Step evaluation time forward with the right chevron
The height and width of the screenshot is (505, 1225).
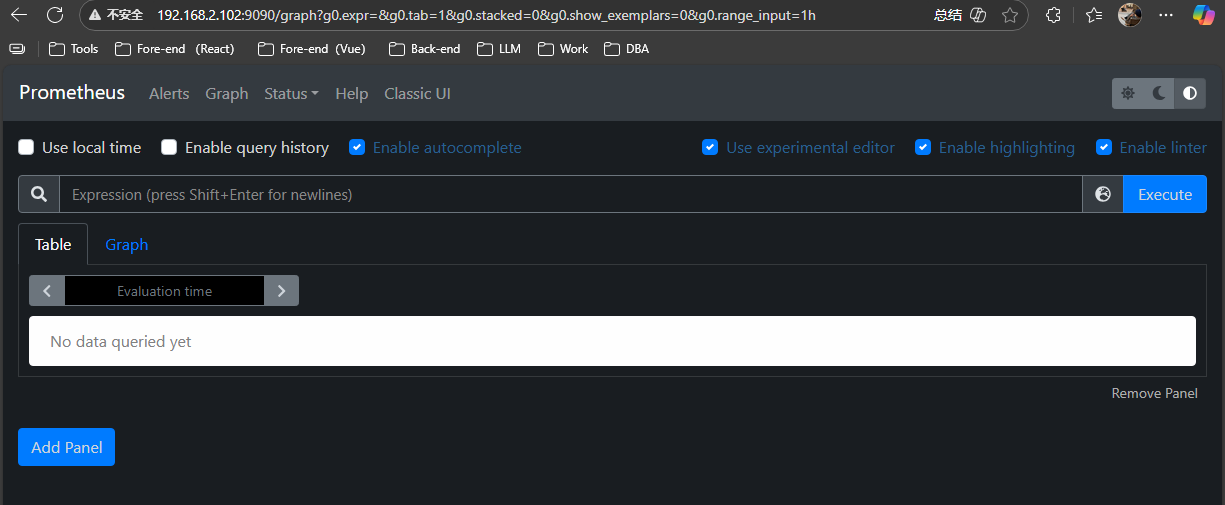(x=281, y=291)
